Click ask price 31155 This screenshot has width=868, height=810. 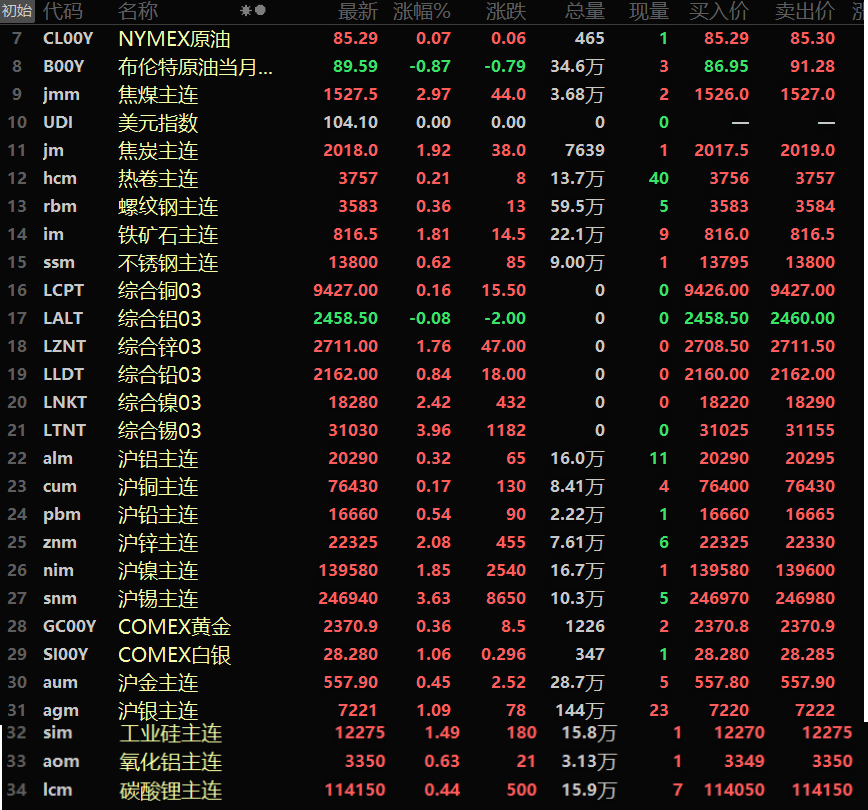click(x=810, y=430)
